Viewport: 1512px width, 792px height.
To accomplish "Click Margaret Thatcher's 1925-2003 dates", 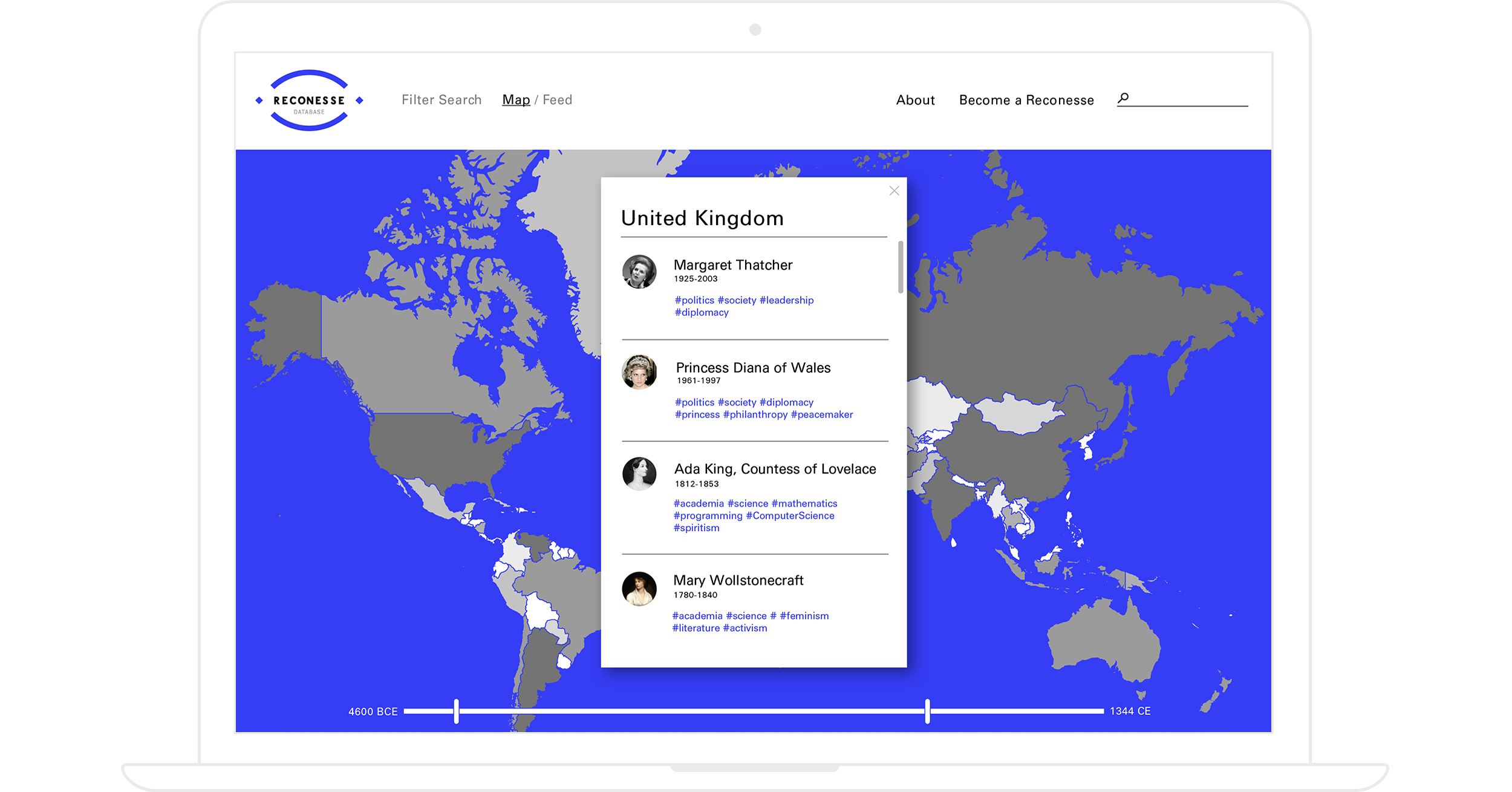I will click(696, 279).
